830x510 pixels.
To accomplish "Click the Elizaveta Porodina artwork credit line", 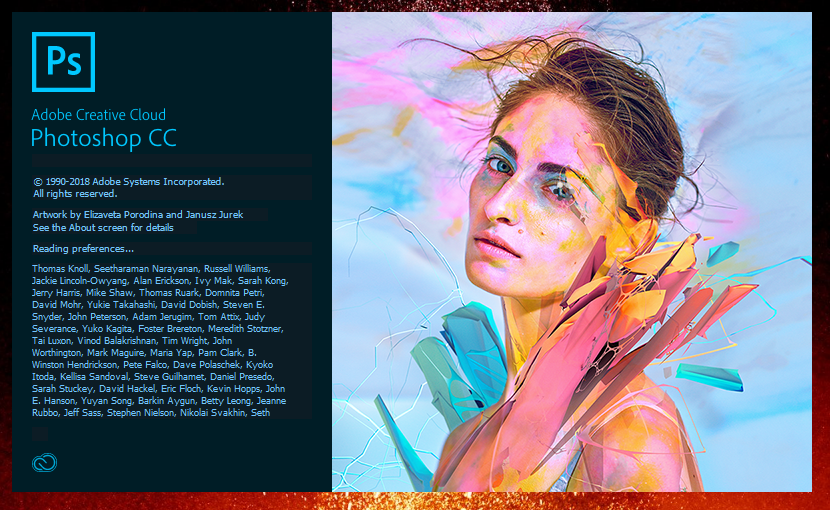I will coord(138,214).
